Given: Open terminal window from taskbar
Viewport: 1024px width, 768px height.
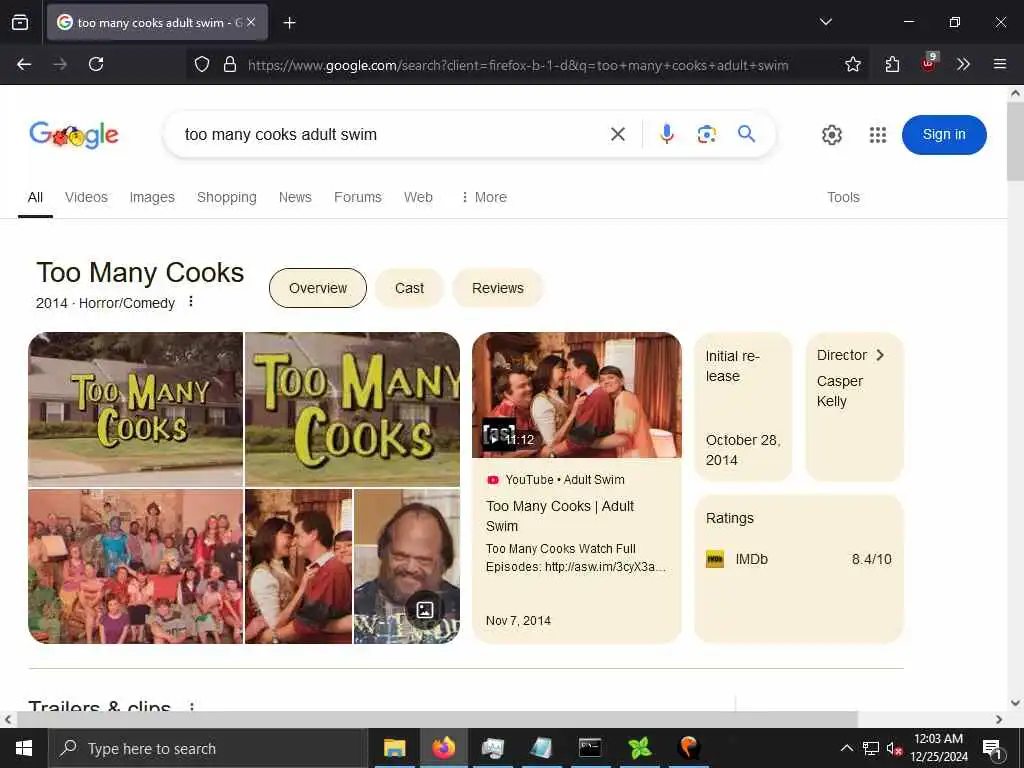Looking at the screenshot, I should tap(590, 748).
